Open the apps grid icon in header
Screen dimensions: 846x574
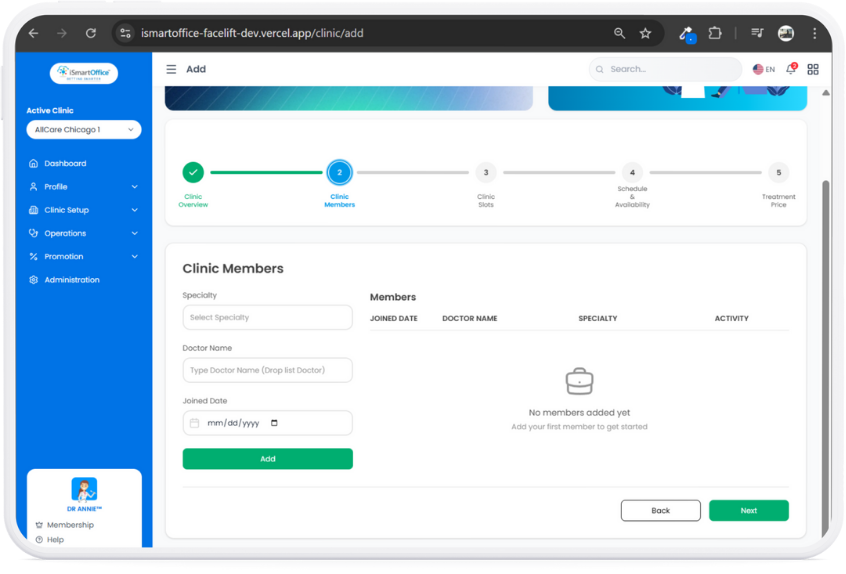813,69
